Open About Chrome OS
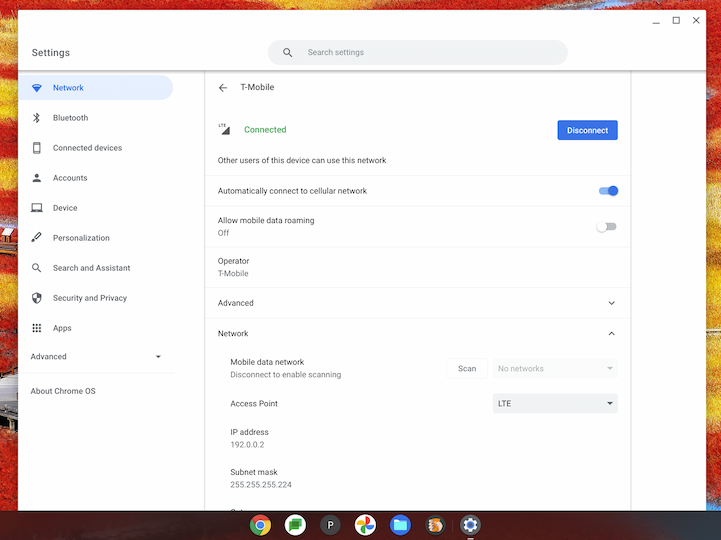 63,391
